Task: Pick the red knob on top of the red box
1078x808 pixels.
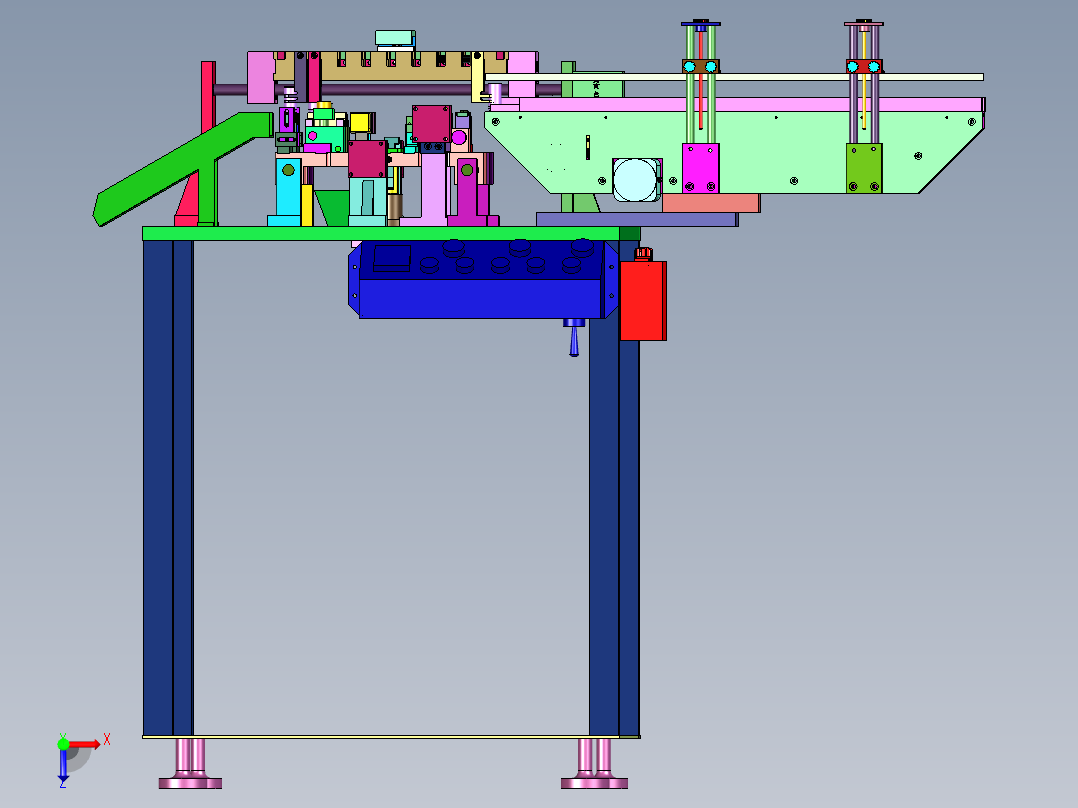Action: pyautogui.click(x=644, y=254)
